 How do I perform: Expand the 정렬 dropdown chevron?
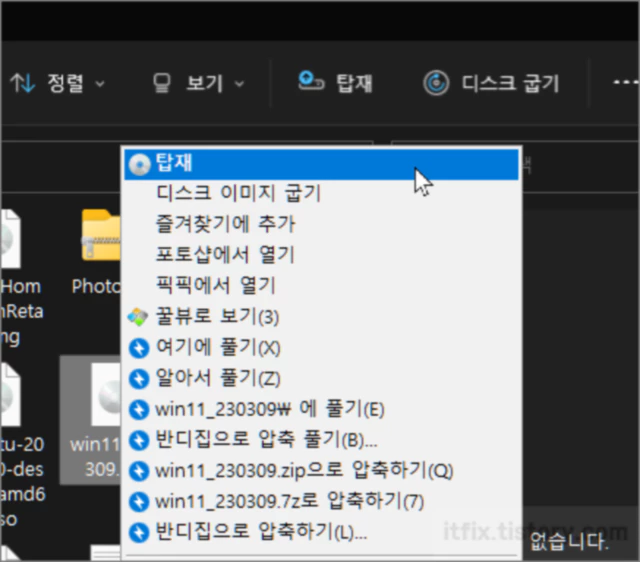[100, 84]
